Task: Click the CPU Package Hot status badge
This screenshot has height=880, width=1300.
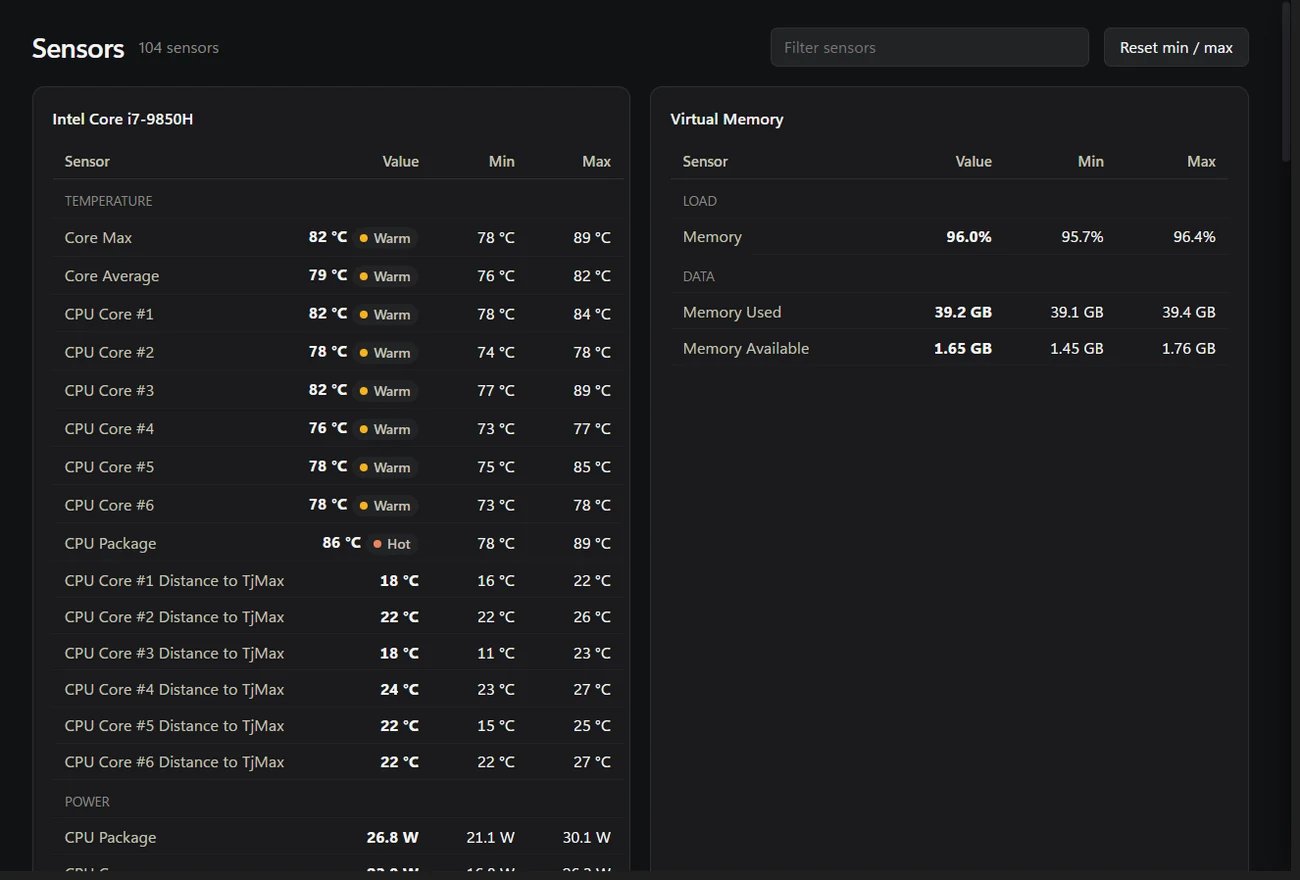Action: (x=392, y=544)
